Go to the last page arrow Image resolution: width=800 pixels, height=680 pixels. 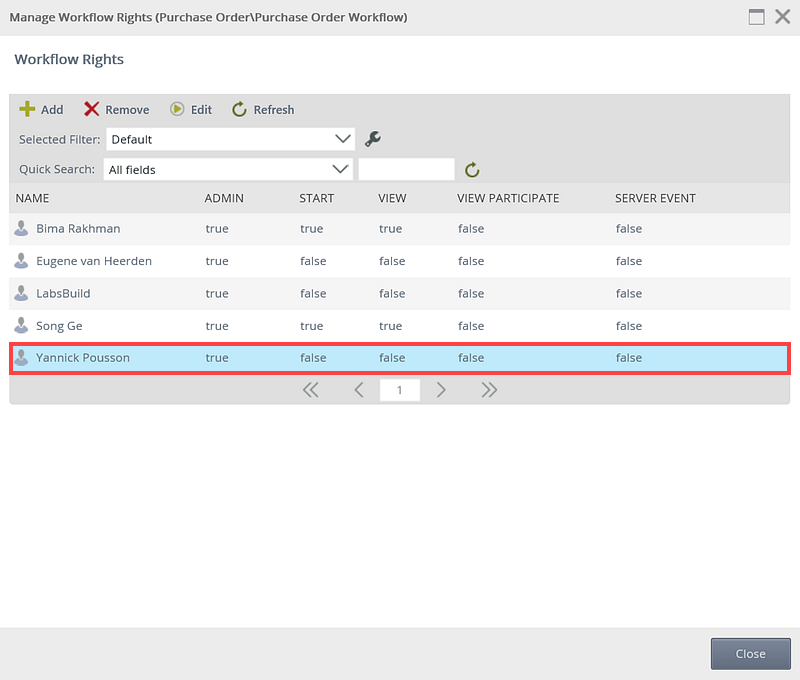[x=489, y=390]
